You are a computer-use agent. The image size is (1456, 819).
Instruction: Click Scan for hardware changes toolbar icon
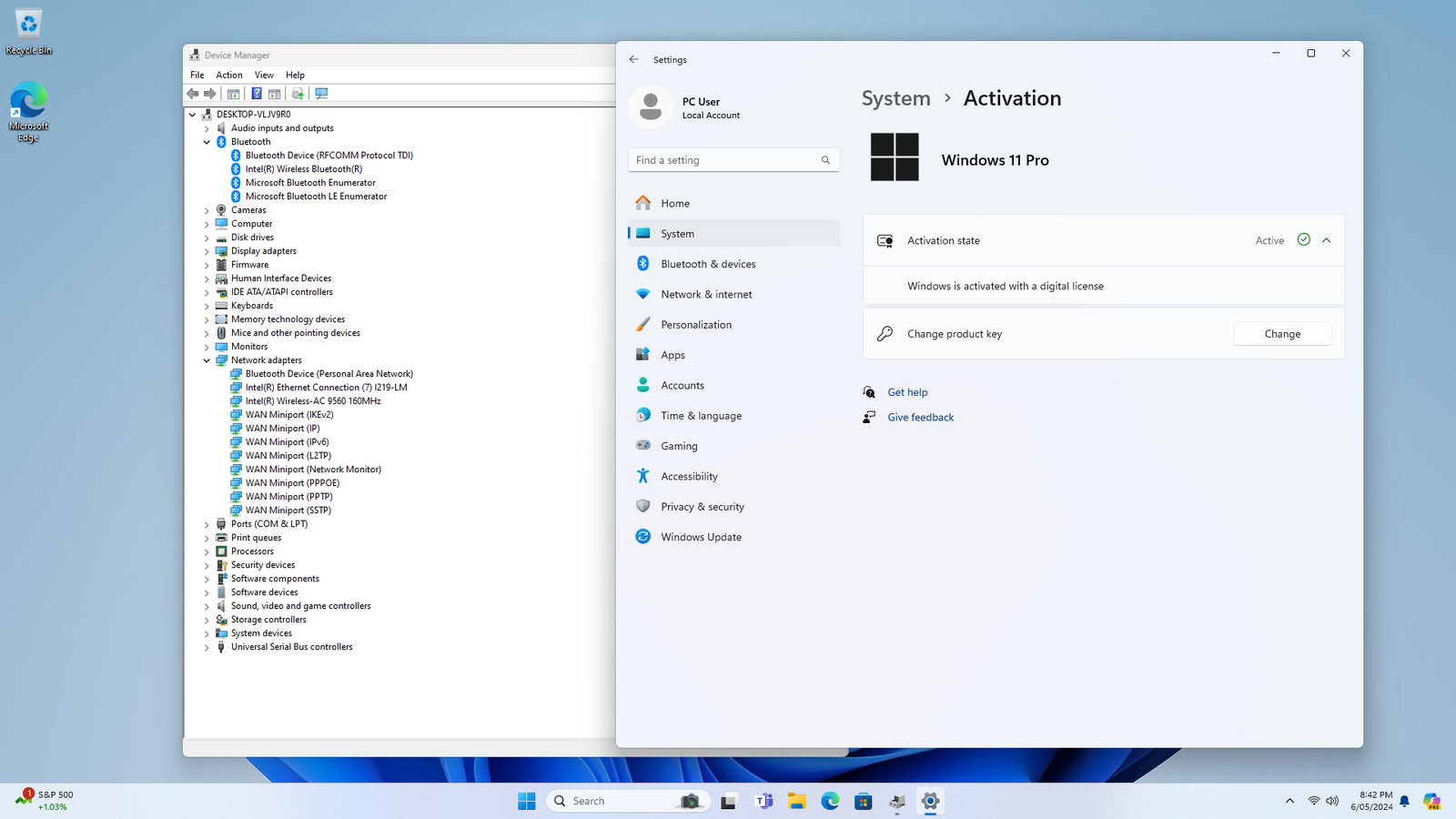321,94
